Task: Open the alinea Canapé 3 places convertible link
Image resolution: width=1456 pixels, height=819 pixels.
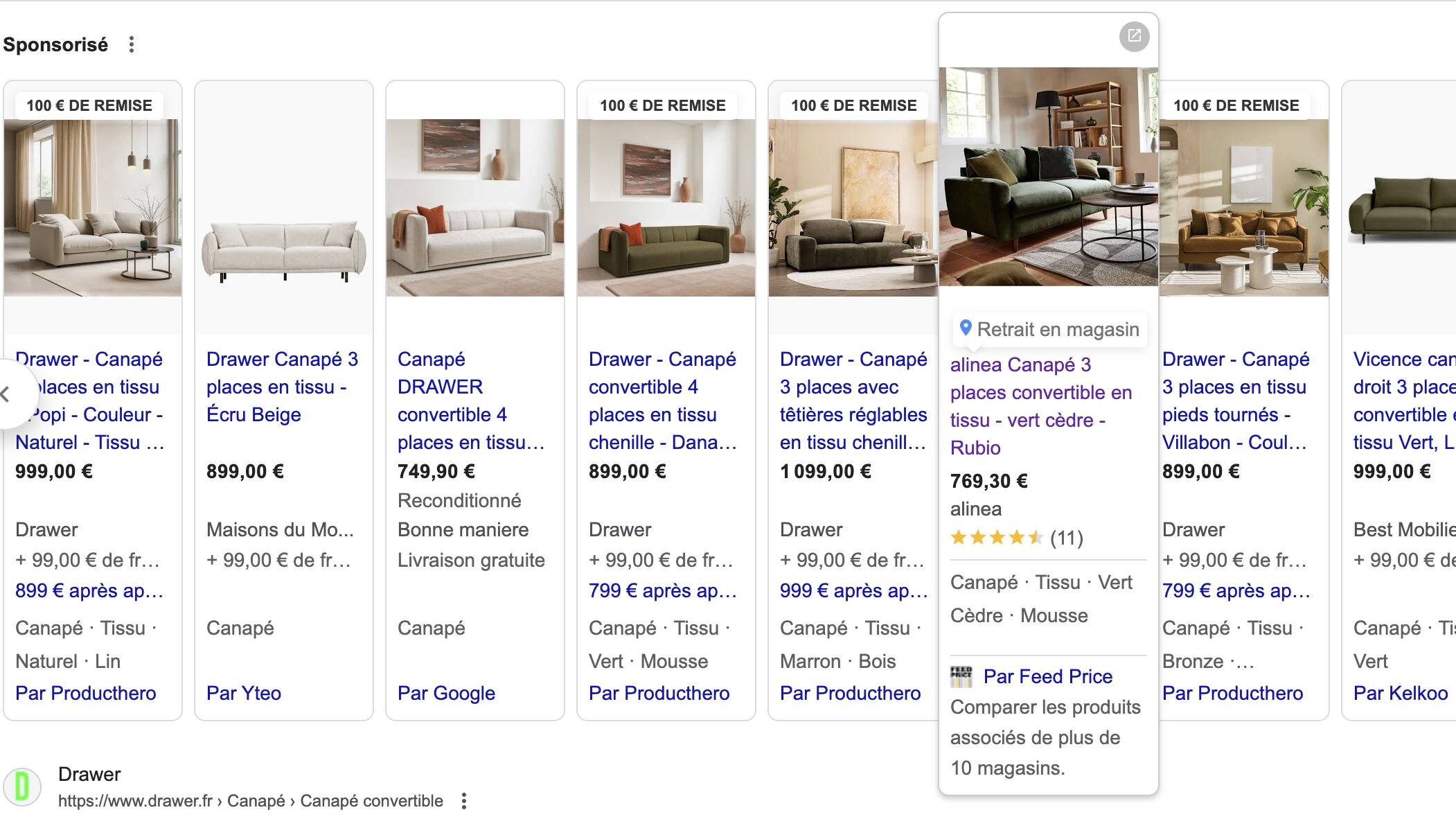Action: point(1040,406)
